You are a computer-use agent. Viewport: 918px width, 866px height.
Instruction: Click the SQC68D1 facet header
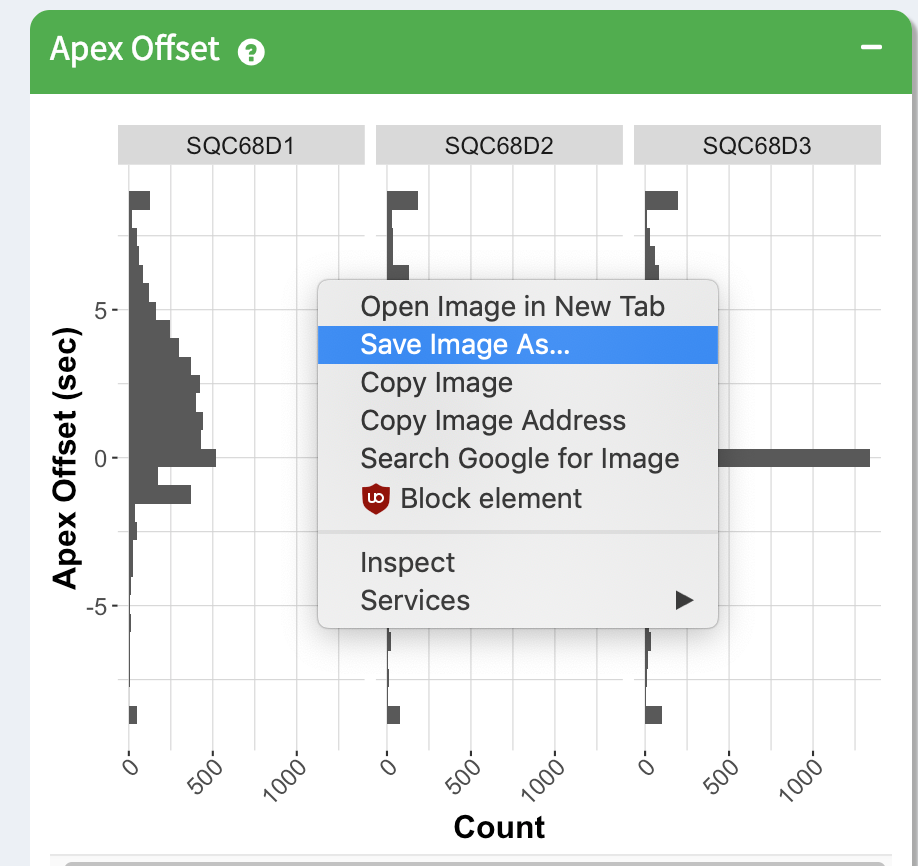pyautogui.click(x=241, y=145)
